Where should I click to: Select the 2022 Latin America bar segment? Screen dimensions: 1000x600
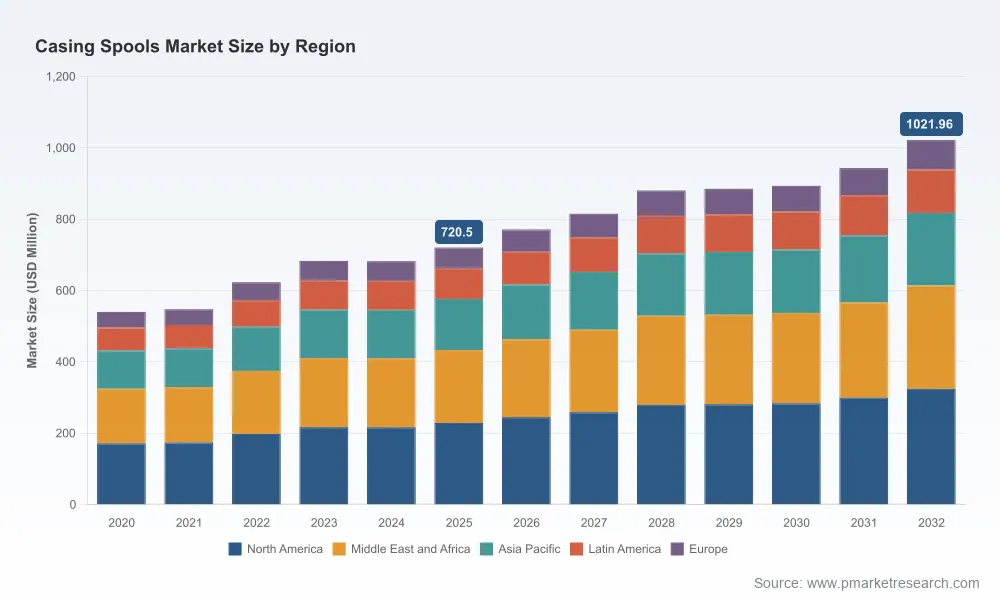click(x=256, y=314)
